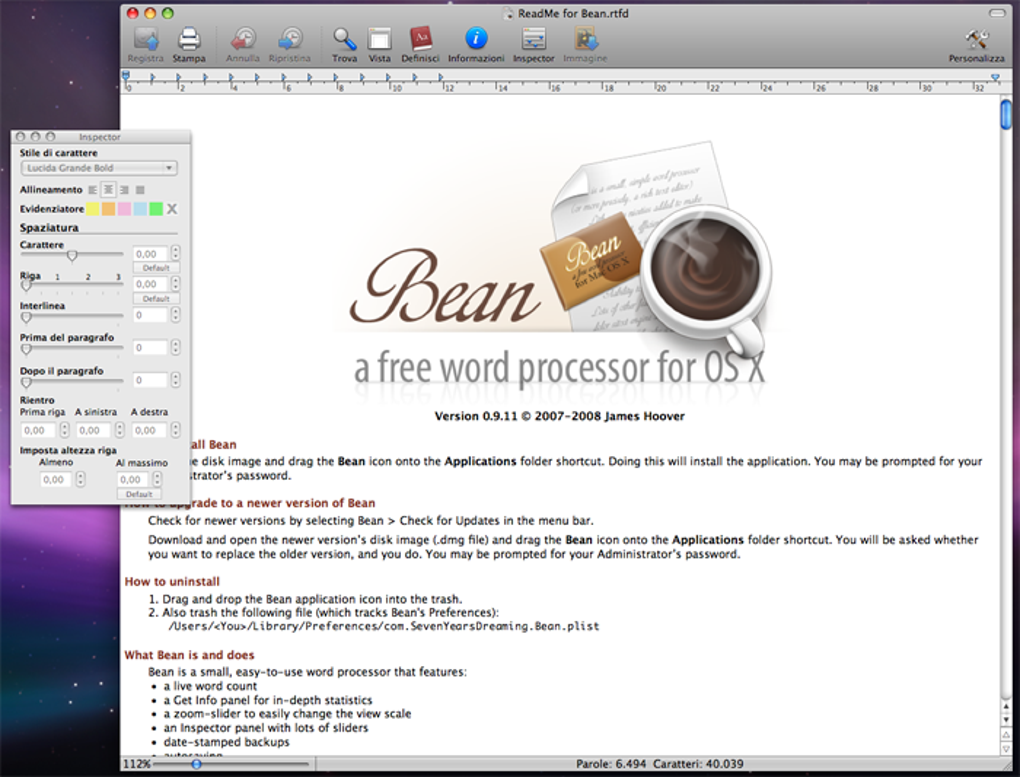Open the Lucida Grande Bold font dropdown
Viewport: 1020px width, 777px height.
(99, 168)
